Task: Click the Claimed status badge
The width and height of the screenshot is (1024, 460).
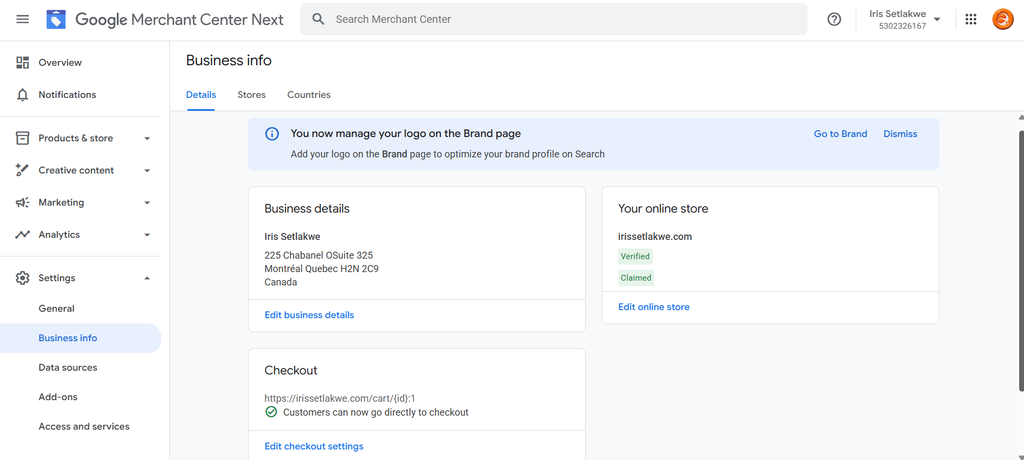Action: 636,278
